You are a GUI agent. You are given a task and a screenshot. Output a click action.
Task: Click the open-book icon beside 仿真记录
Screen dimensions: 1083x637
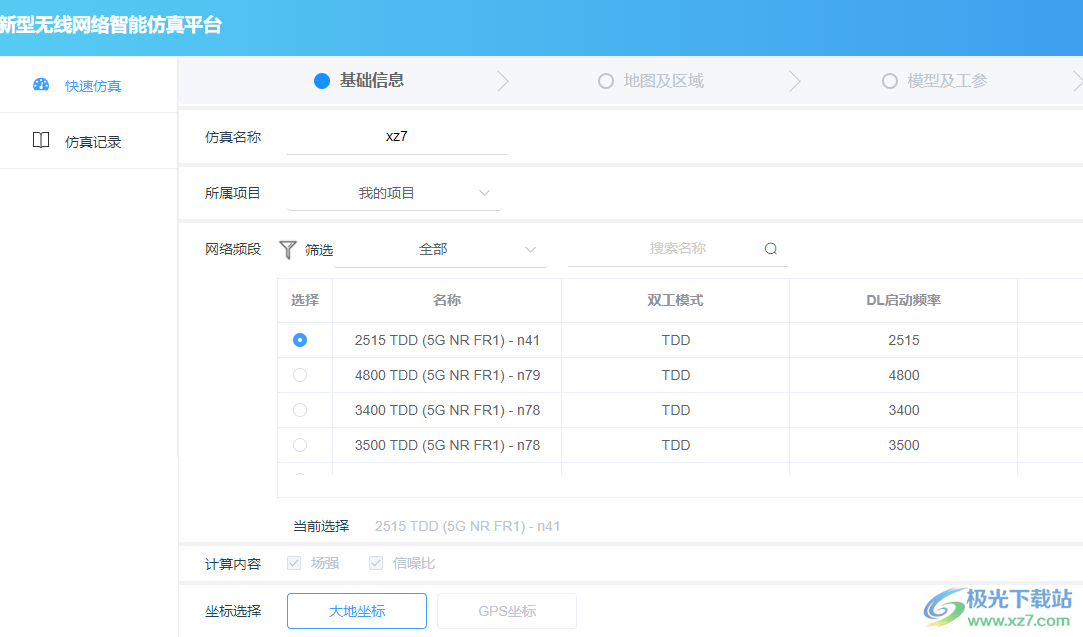pyautogui.click(x=40, y=140)
